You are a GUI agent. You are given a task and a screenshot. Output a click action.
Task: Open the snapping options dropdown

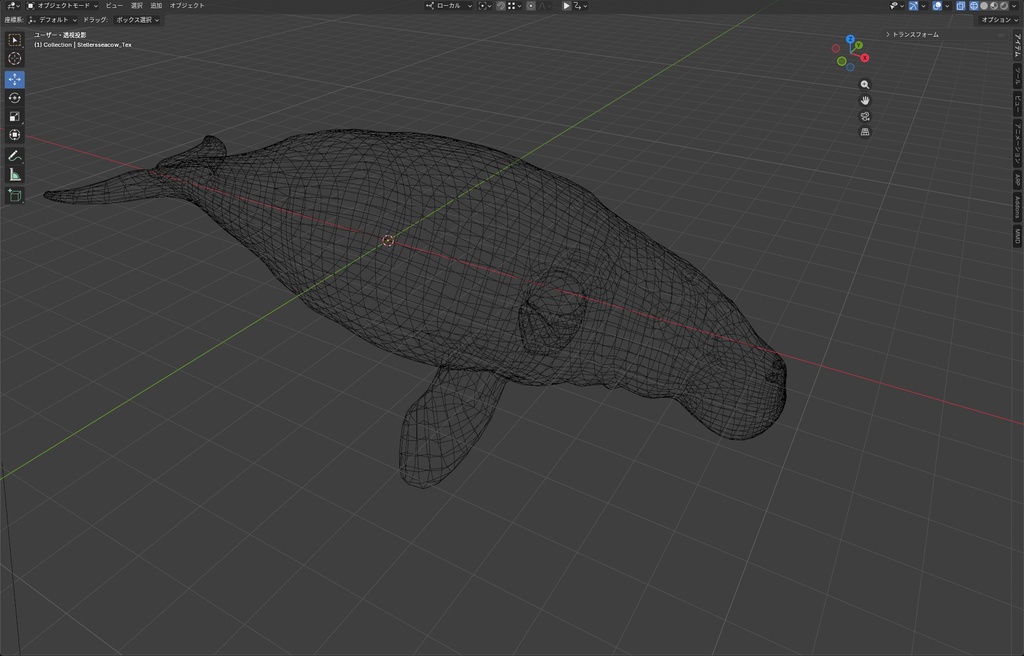coord(515,5)
